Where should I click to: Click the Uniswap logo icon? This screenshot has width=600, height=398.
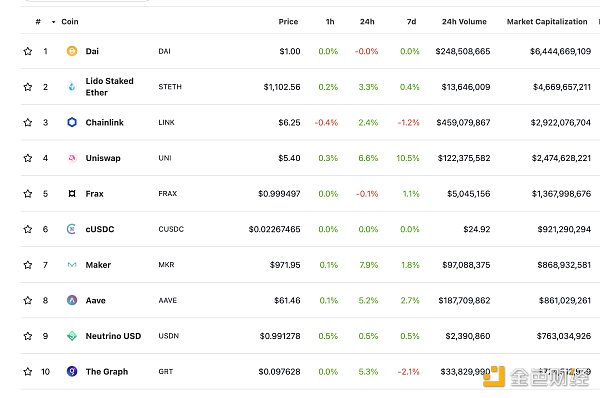(72, 158)
